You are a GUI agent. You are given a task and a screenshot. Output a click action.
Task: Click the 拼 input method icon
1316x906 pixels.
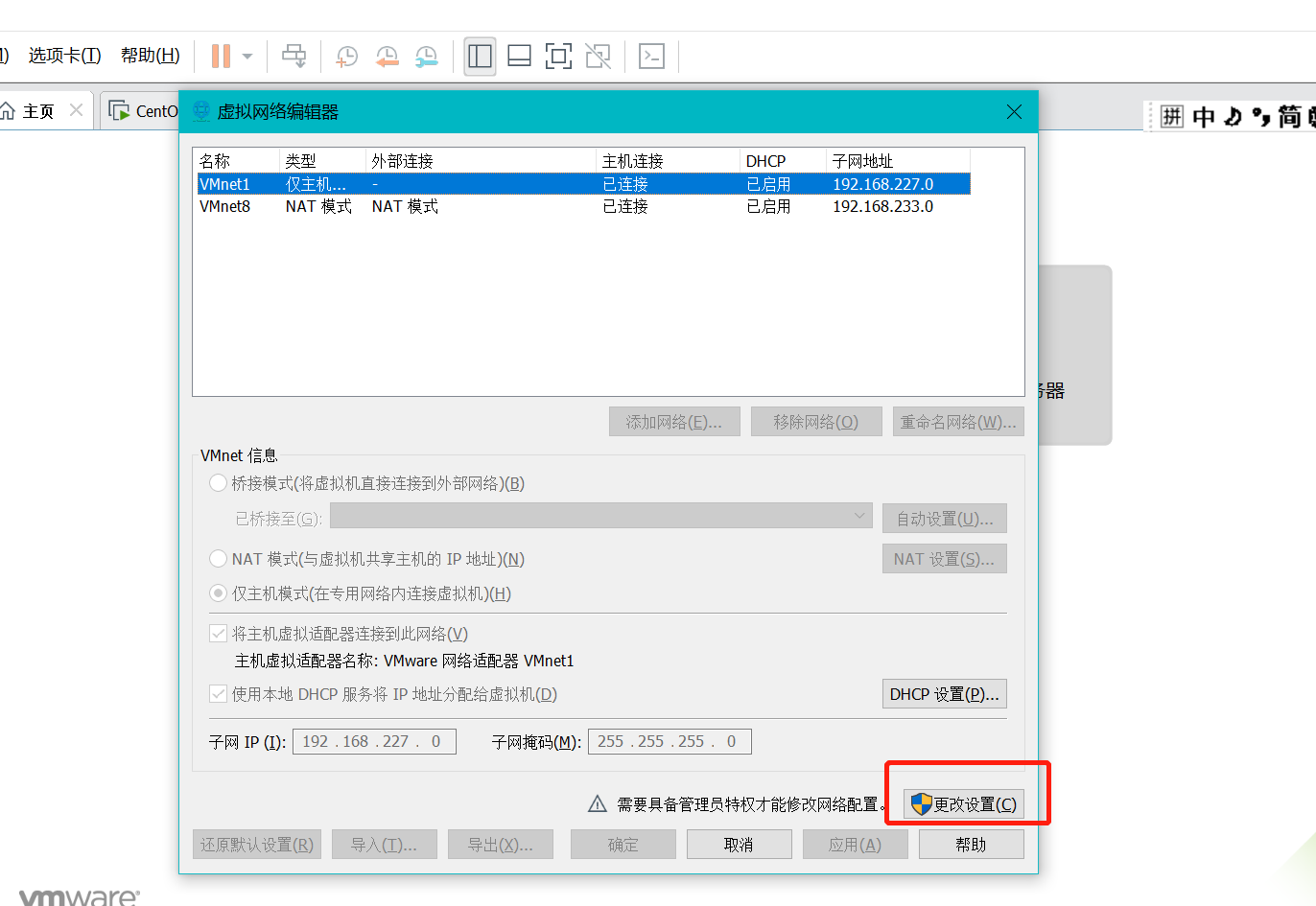(x=1172, y=117)
